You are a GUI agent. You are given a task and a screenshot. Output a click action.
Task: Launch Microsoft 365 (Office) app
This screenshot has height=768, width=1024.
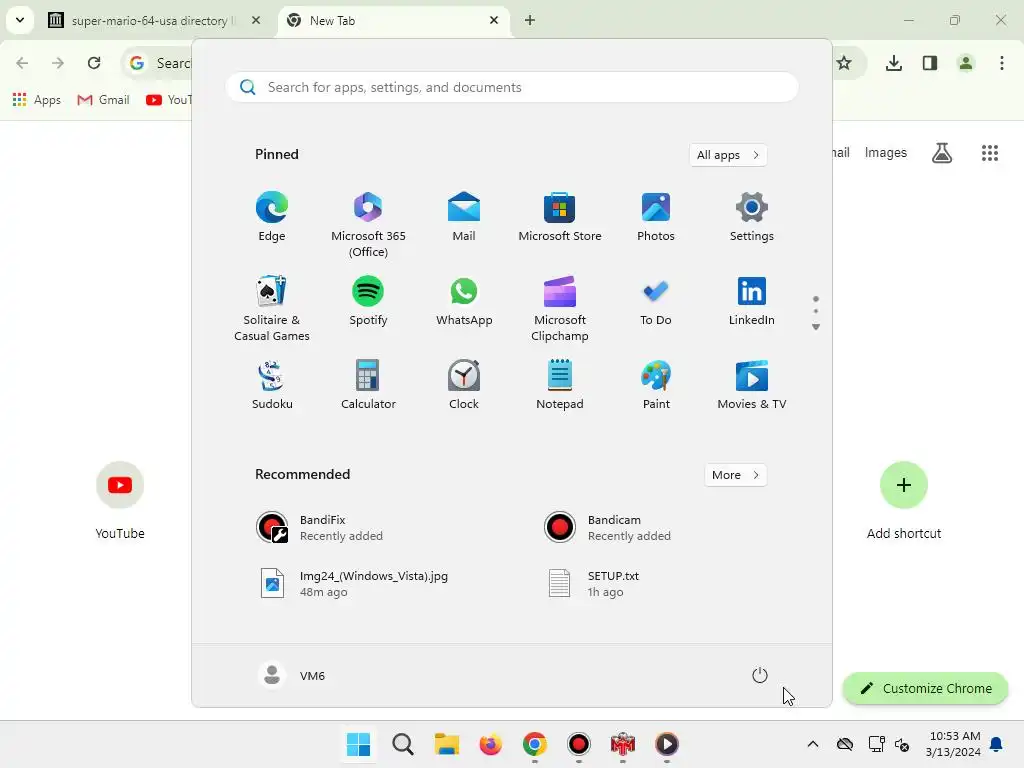click(368, 225)
